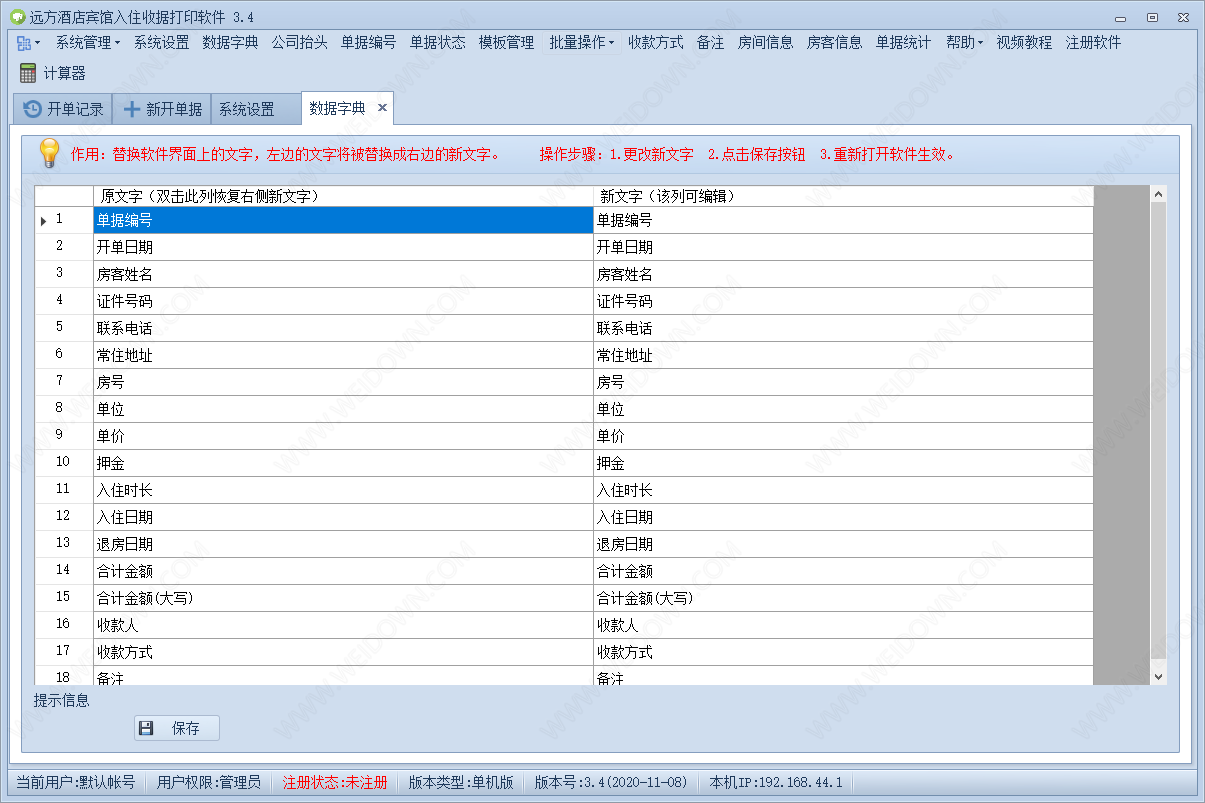This screenshot has width=1205, height=803.
Task: Open 数据字典 in the menu bar
Action: pyautogui.click(x=230, y=43)
